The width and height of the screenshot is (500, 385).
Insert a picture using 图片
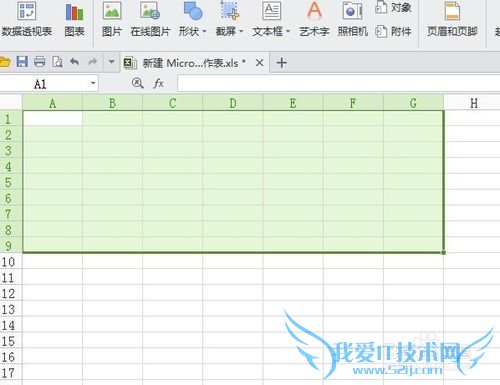point(112,19)
